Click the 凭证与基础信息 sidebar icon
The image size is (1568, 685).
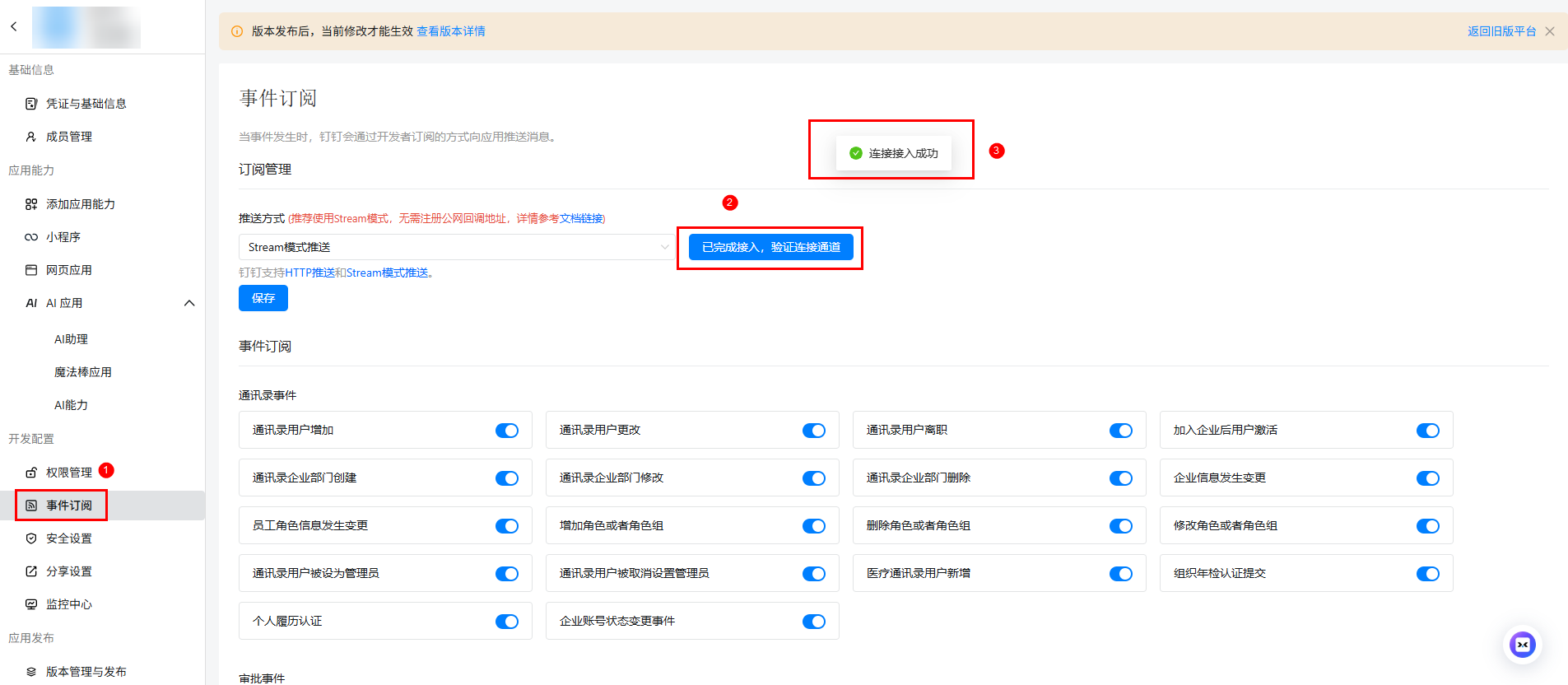31,104
